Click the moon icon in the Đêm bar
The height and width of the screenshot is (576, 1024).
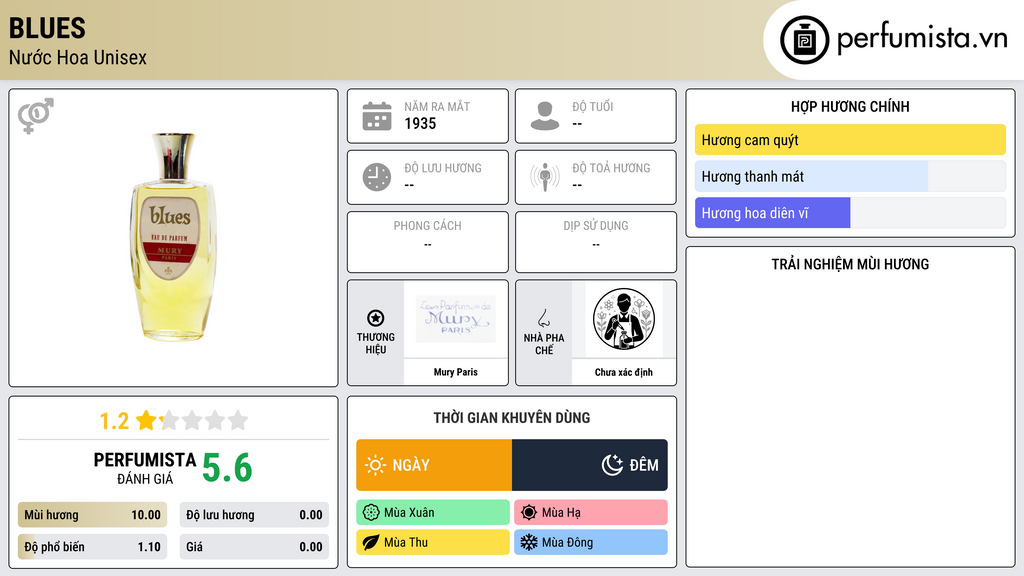coord(612,465)
